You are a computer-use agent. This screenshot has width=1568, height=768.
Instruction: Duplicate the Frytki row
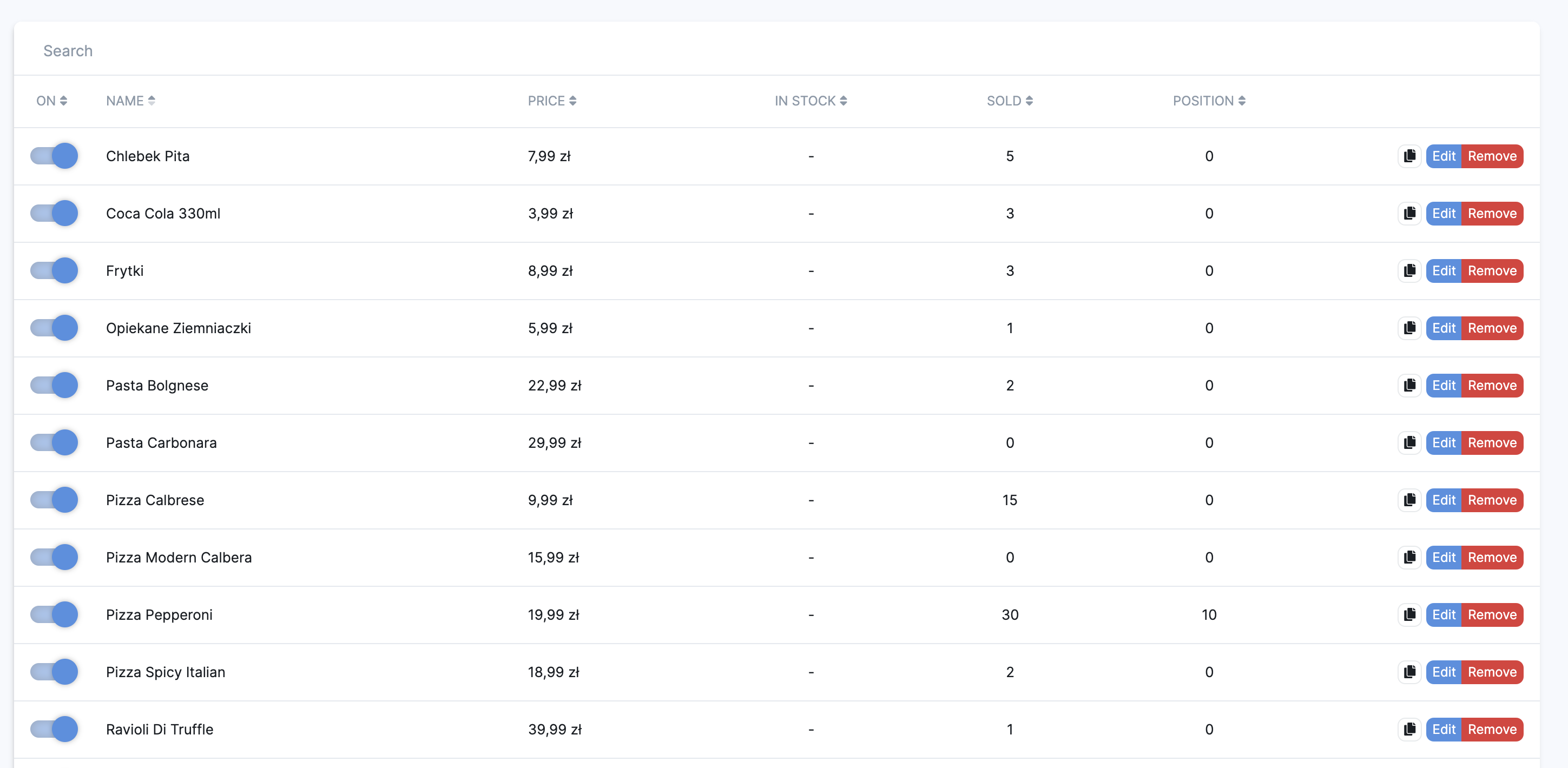pyautogui.click(x=1409, y=271)
